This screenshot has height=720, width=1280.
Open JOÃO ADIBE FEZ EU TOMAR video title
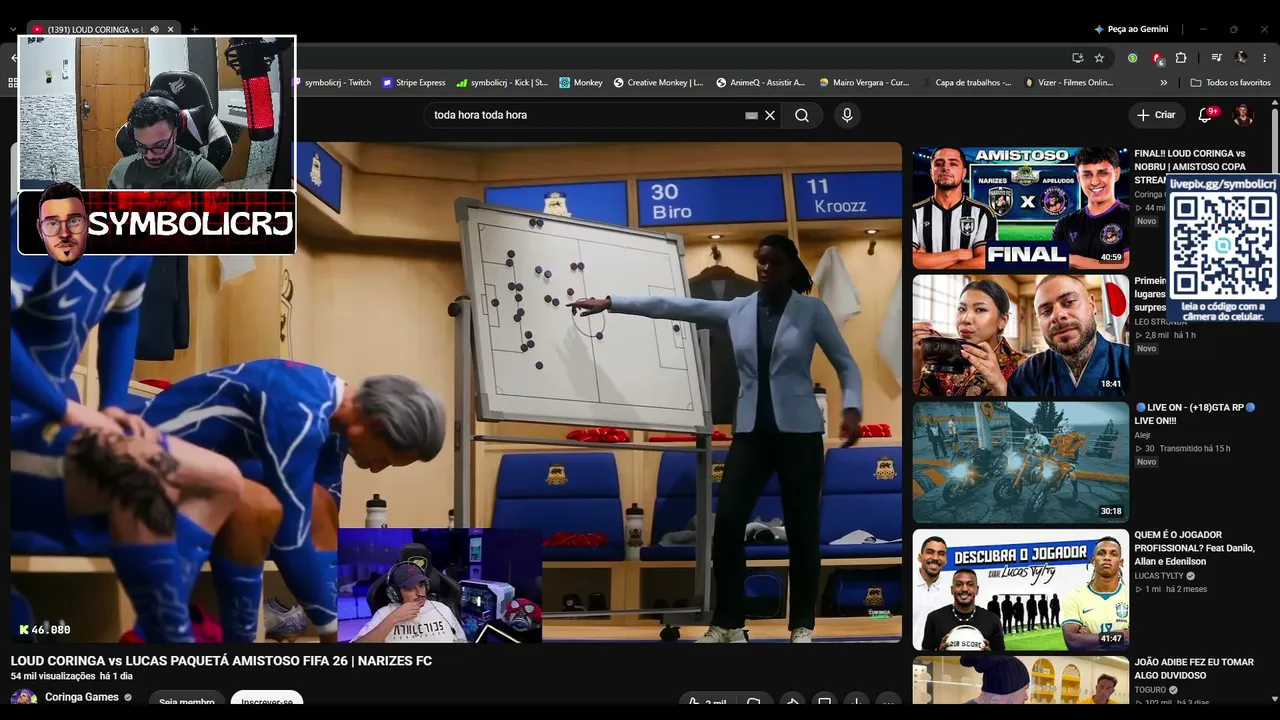click(1194, 669)
